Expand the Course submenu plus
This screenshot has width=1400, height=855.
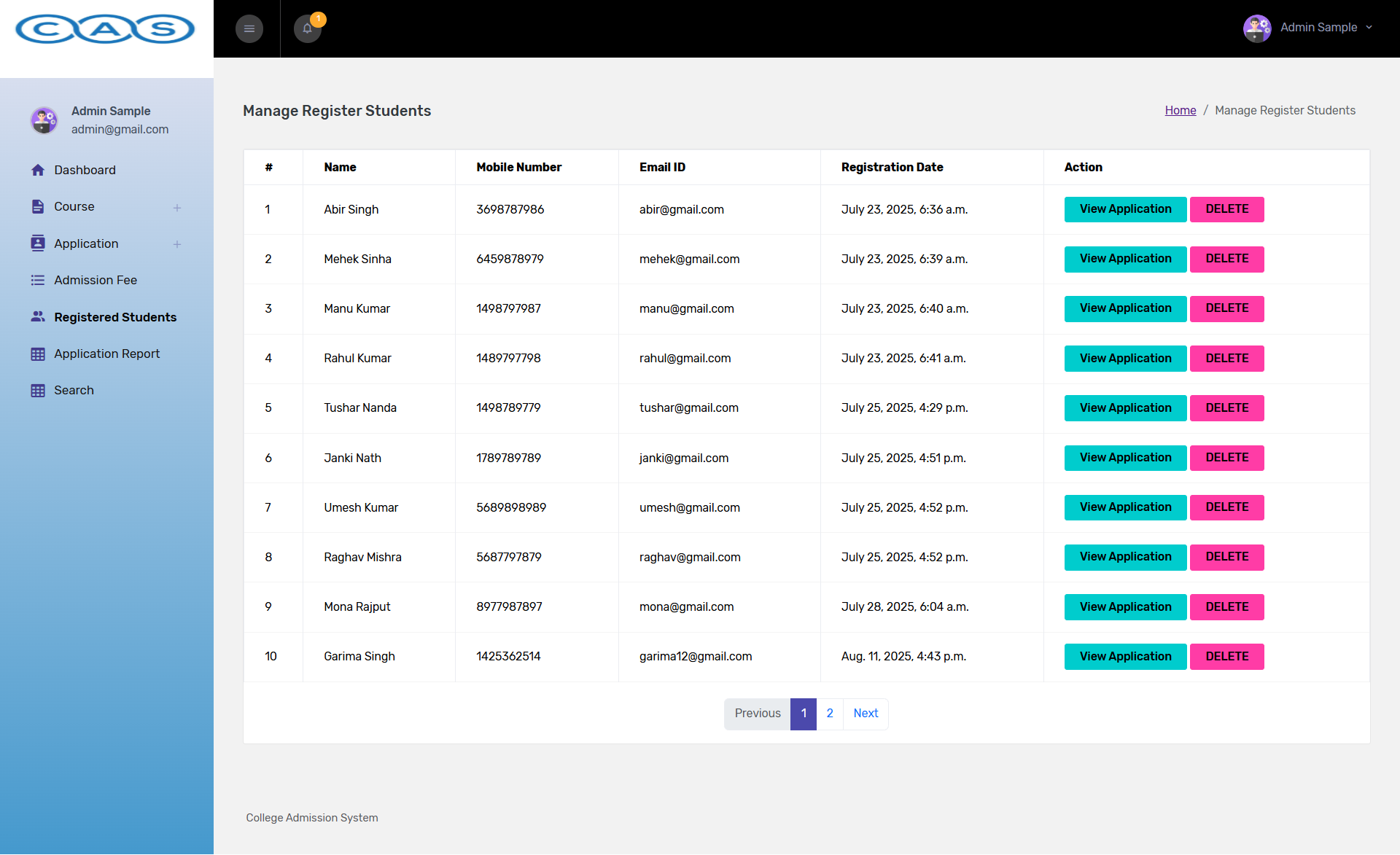pyautogui.click(x=177, y=208)
